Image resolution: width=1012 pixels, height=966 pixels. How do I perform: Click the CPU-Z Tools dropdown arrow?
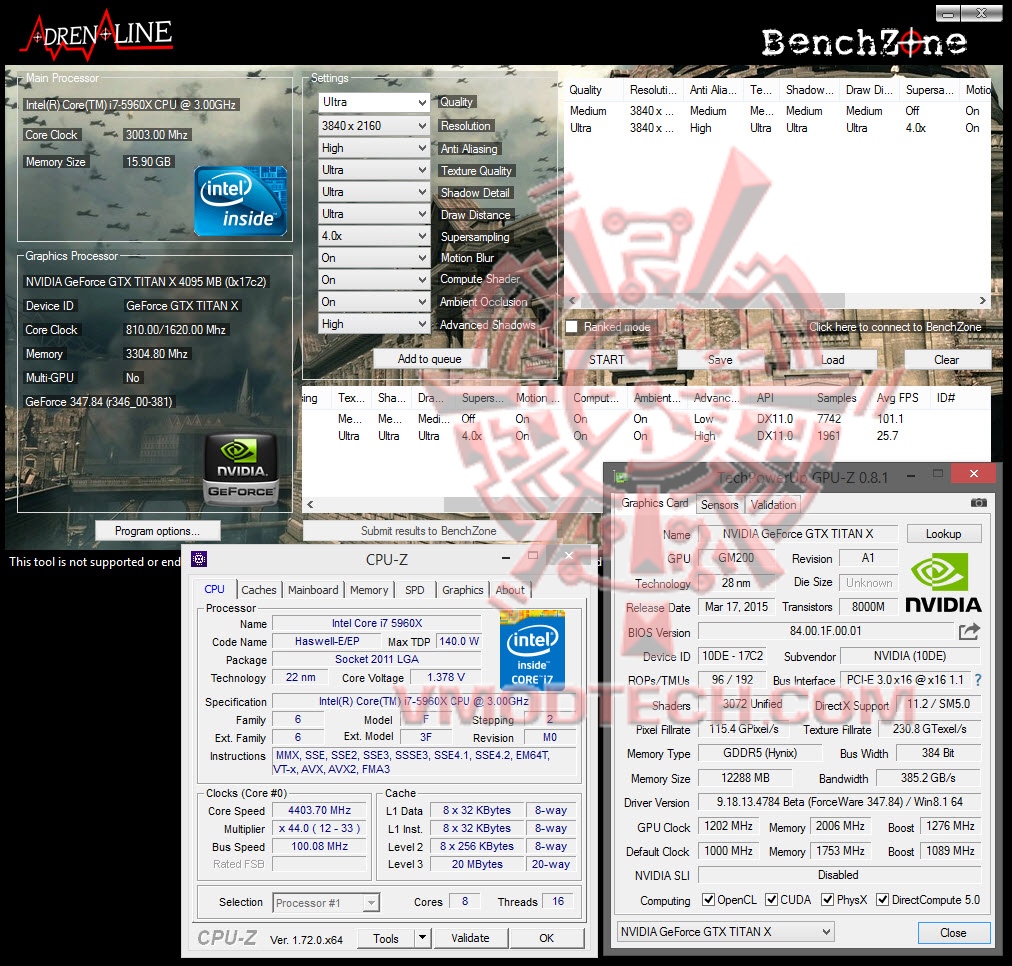pyautogui.click(x=422, y=937)
